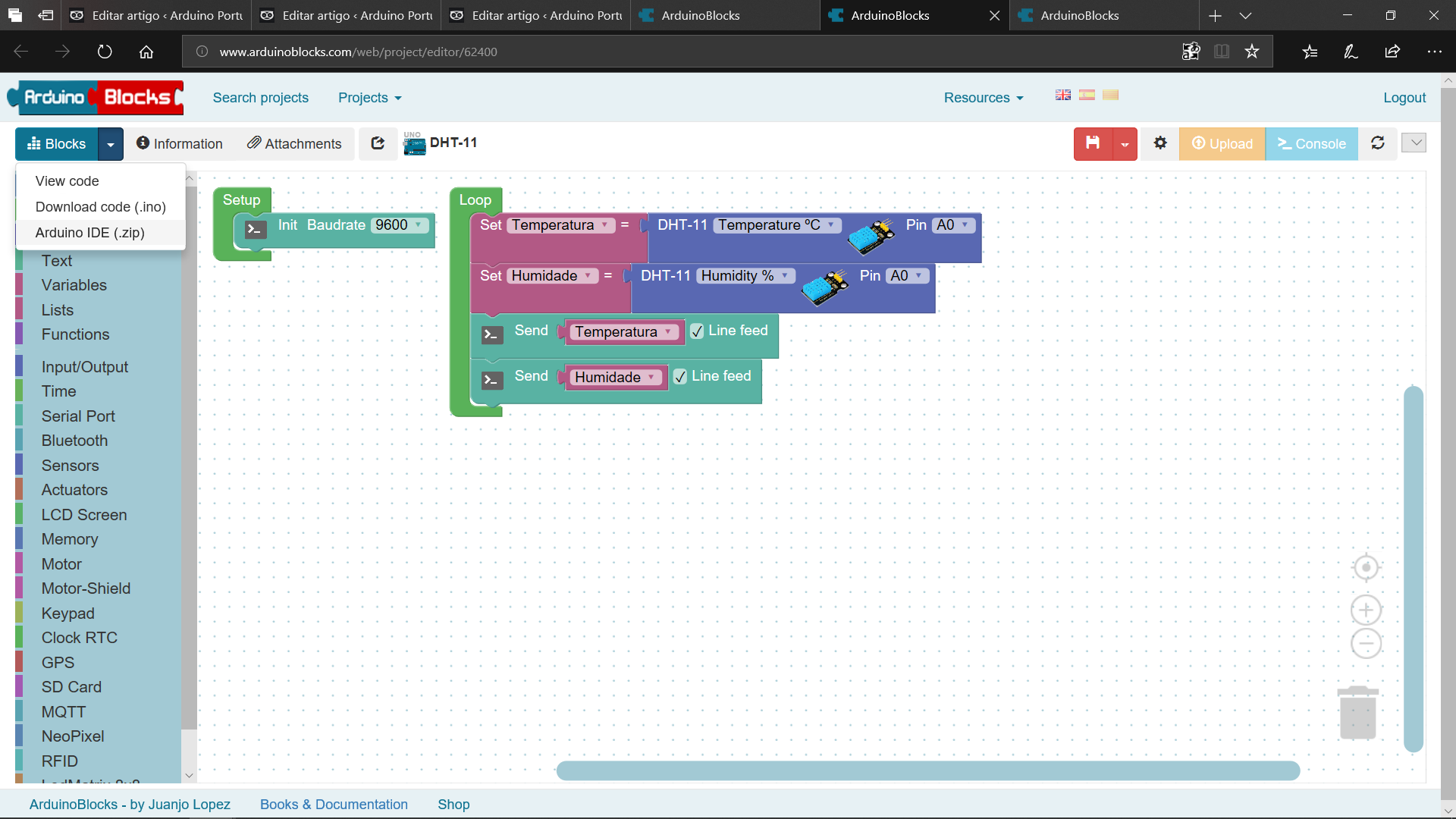Click the red save project icon
Screen dimensions: 1456x819
tap(1092, 143)
